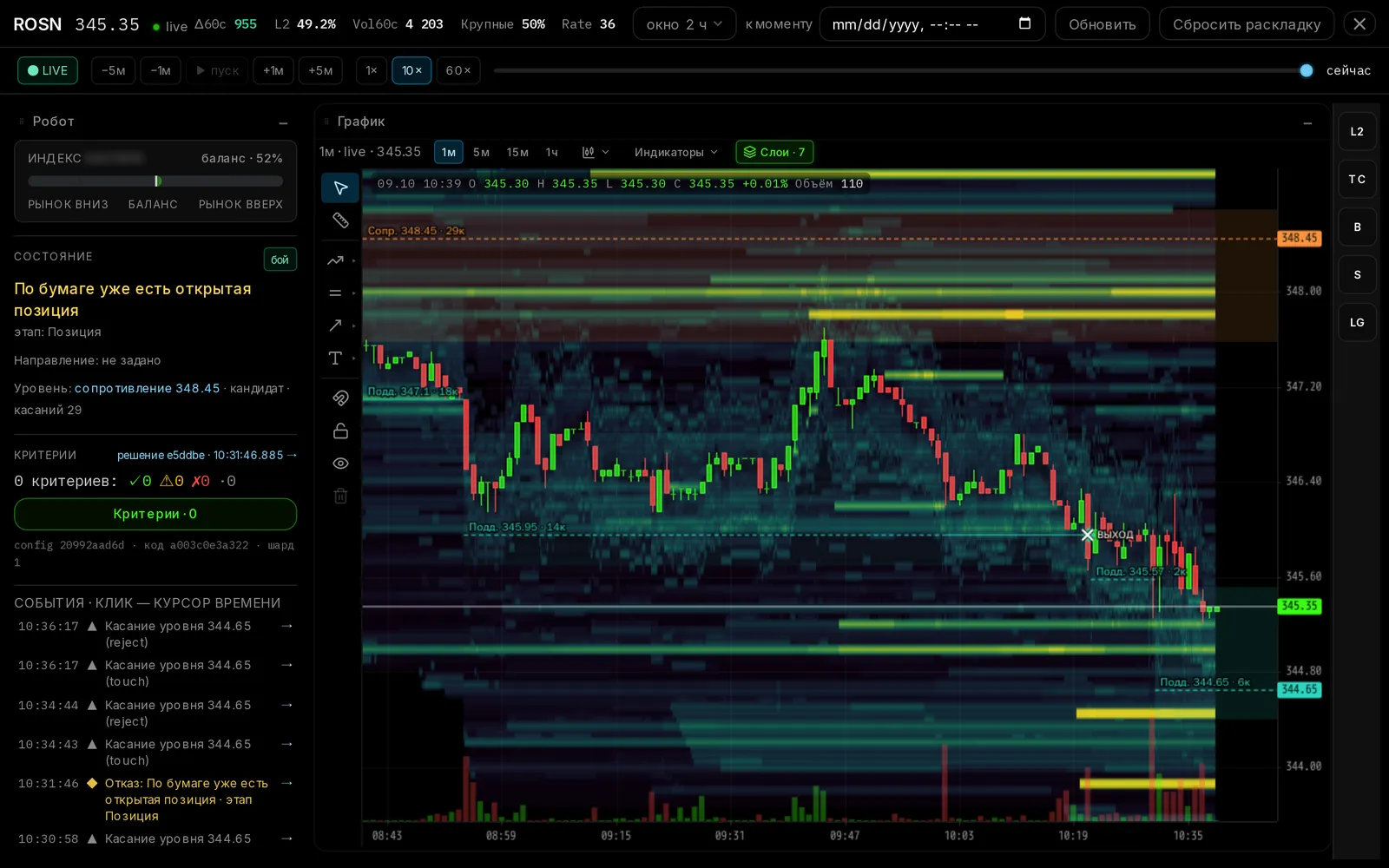Set playback speed to 60×

(x=458, y=70)
